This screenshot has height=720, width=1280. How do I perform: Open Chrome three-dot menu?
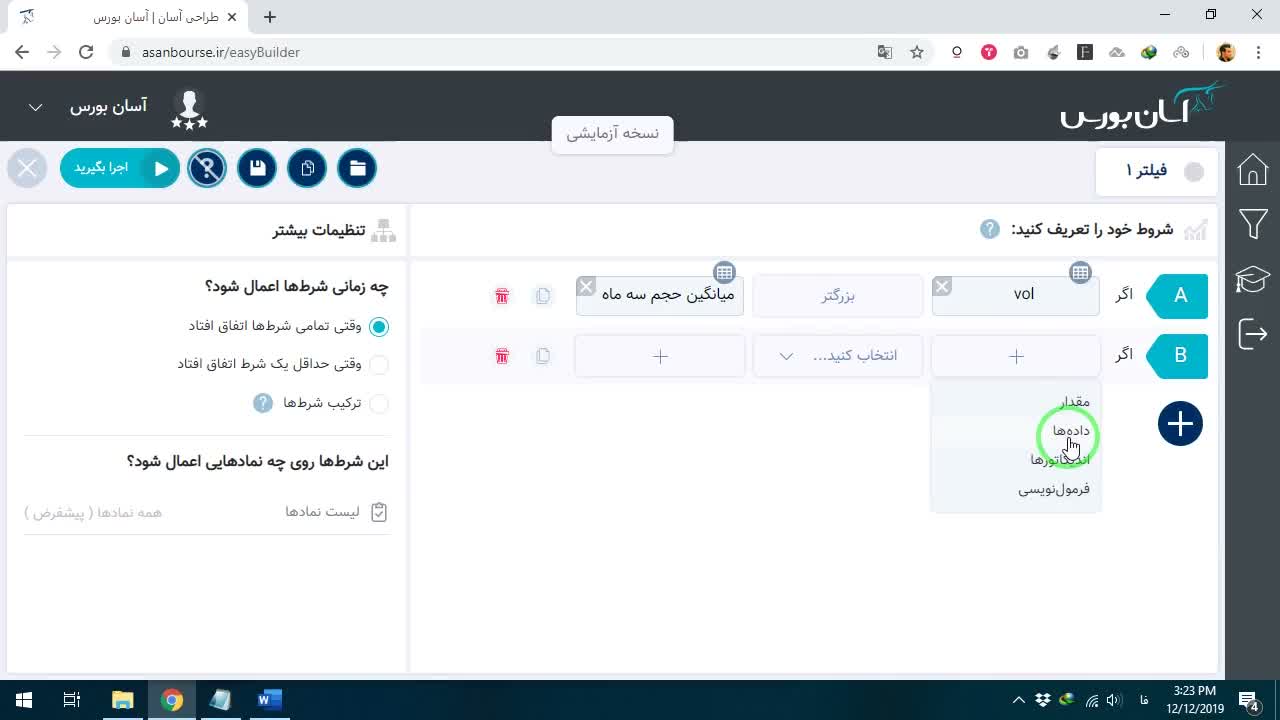pyautogui.click(x=1258, y=52)
